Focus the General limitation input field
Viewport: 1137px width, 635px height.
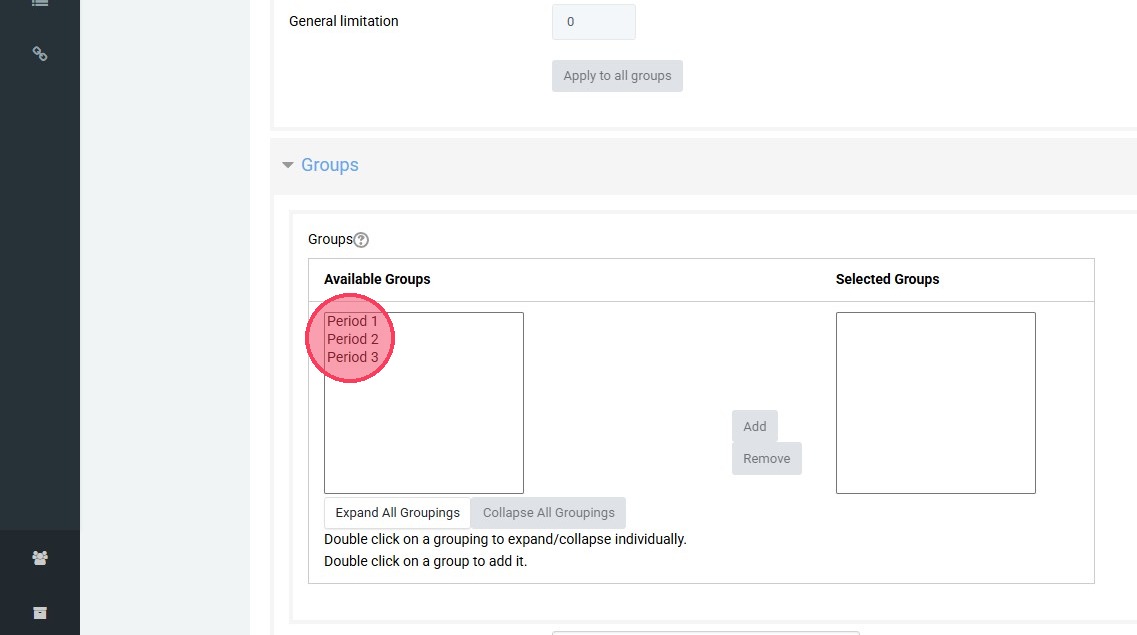click(x=593, y=22)
